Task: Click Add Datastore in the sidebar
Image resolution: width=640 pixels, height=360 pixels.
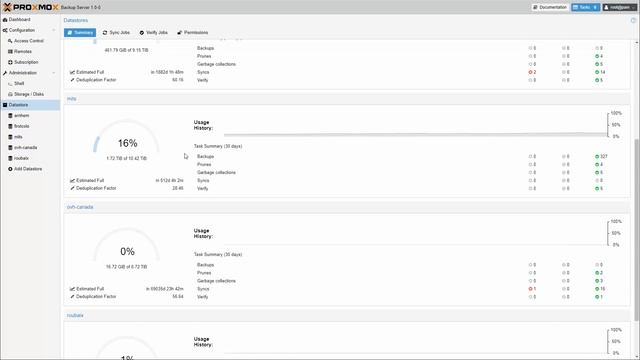Action: 28,169
